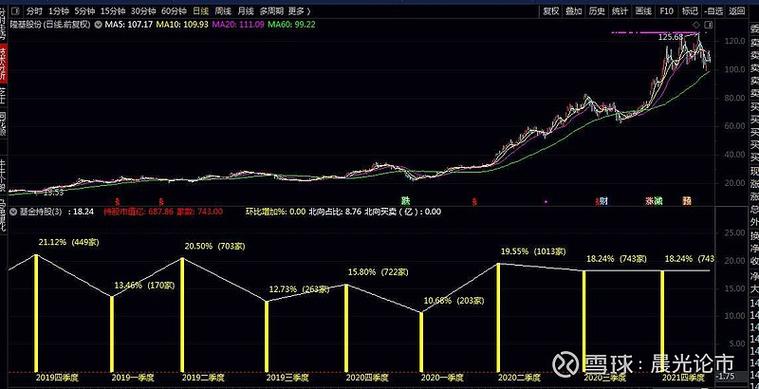Expand the 更多 periods menu
The width and height of the screenshot is (759, 389).
pos(299,11)
